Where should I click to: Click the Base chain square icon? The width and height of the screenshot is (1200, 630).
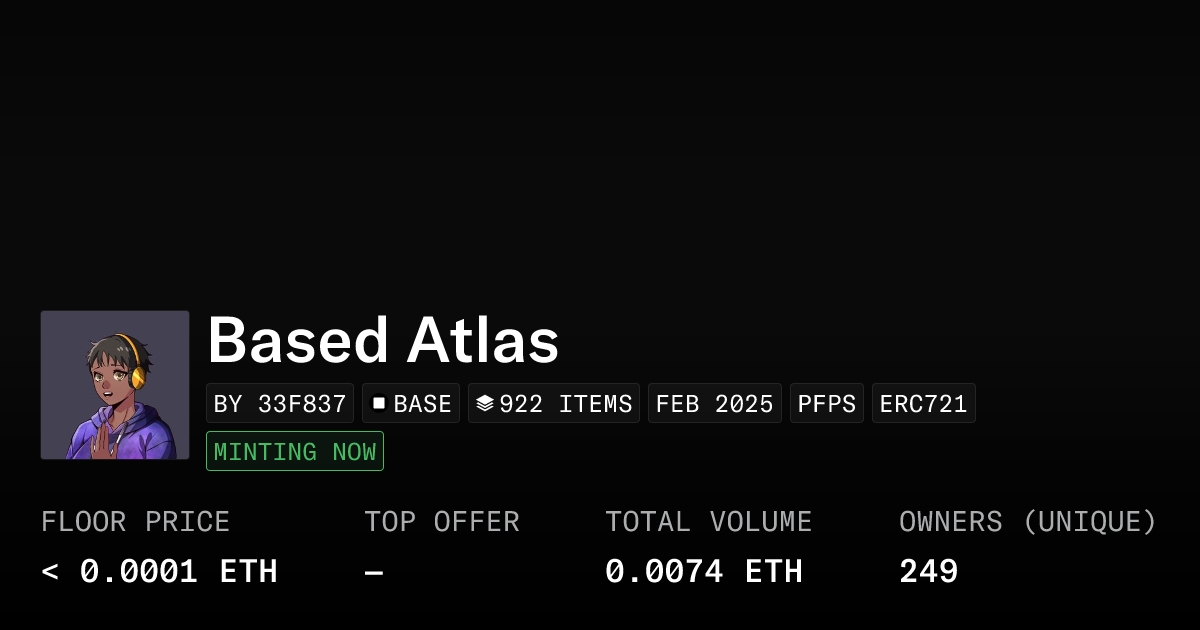tap(379, 403)
